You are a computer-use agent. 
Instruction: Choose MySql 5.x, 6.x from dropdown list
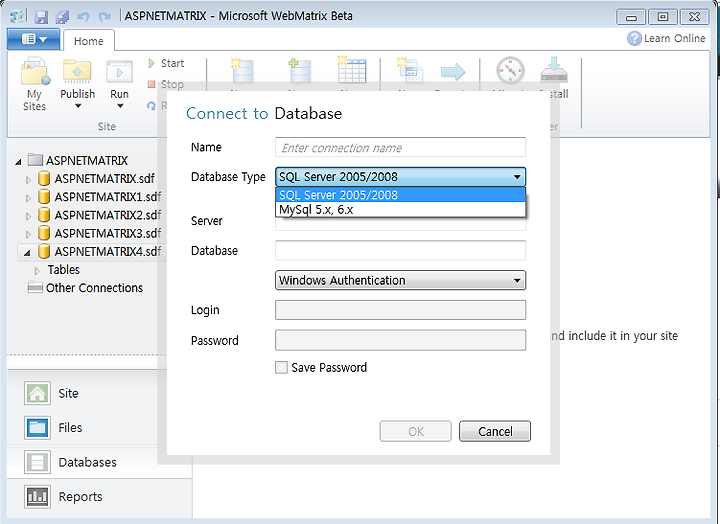point(400,209)
